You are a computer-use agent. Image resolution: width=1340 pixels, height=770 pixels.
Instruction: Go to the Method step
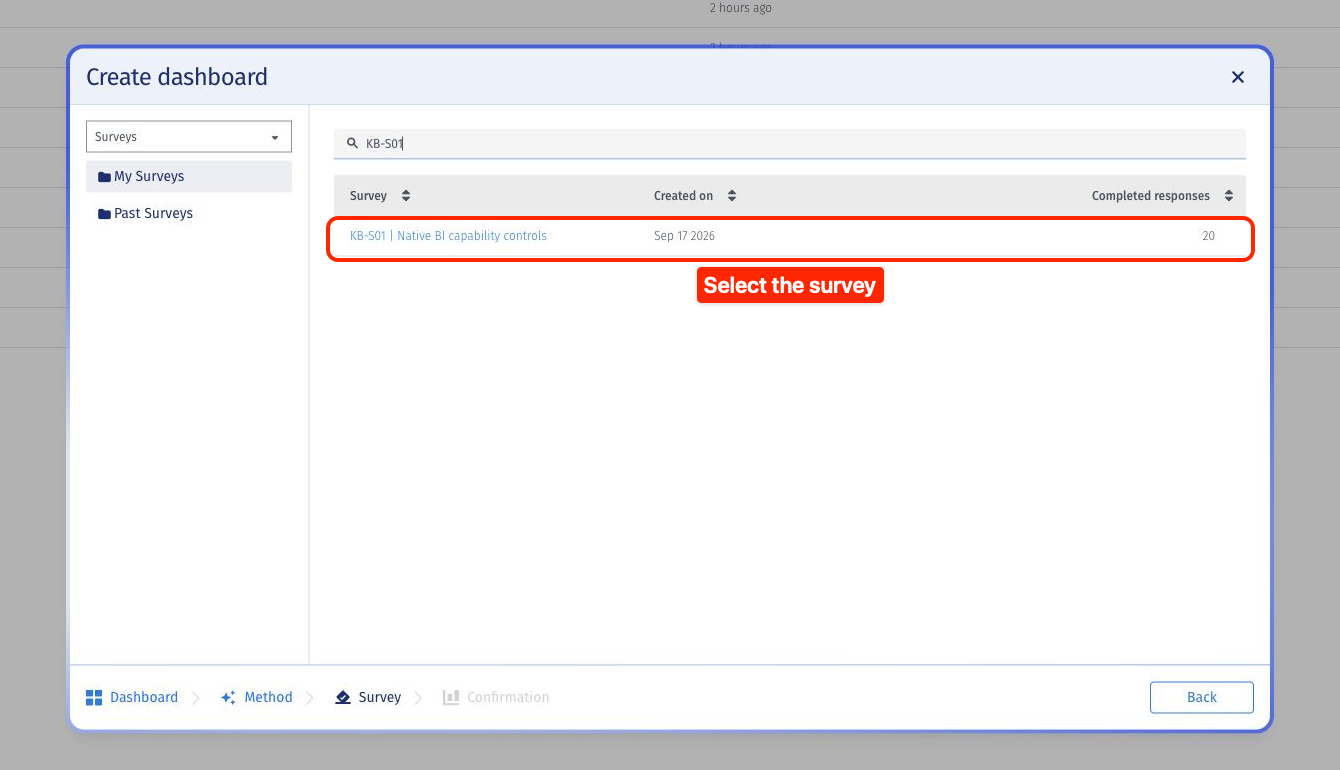pyautogui.click(x=257, y=697)
